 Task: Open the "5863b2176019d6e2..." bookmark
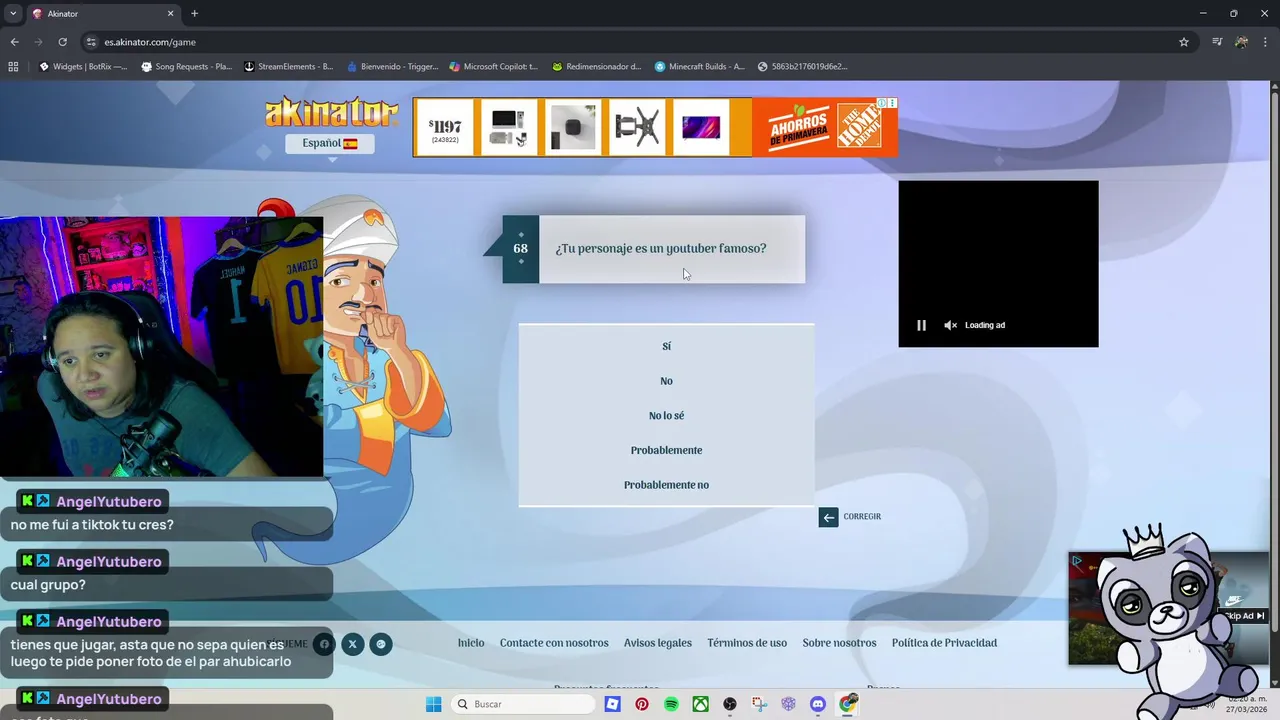tap(803, 67)
